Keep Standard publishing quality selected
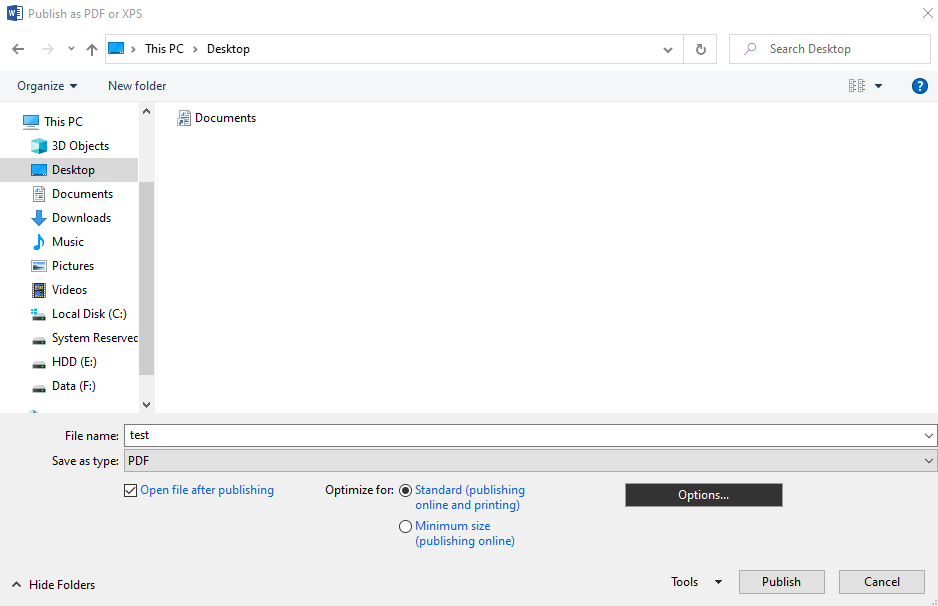This screenshot has width=938, height=606. tap(405, 490)
